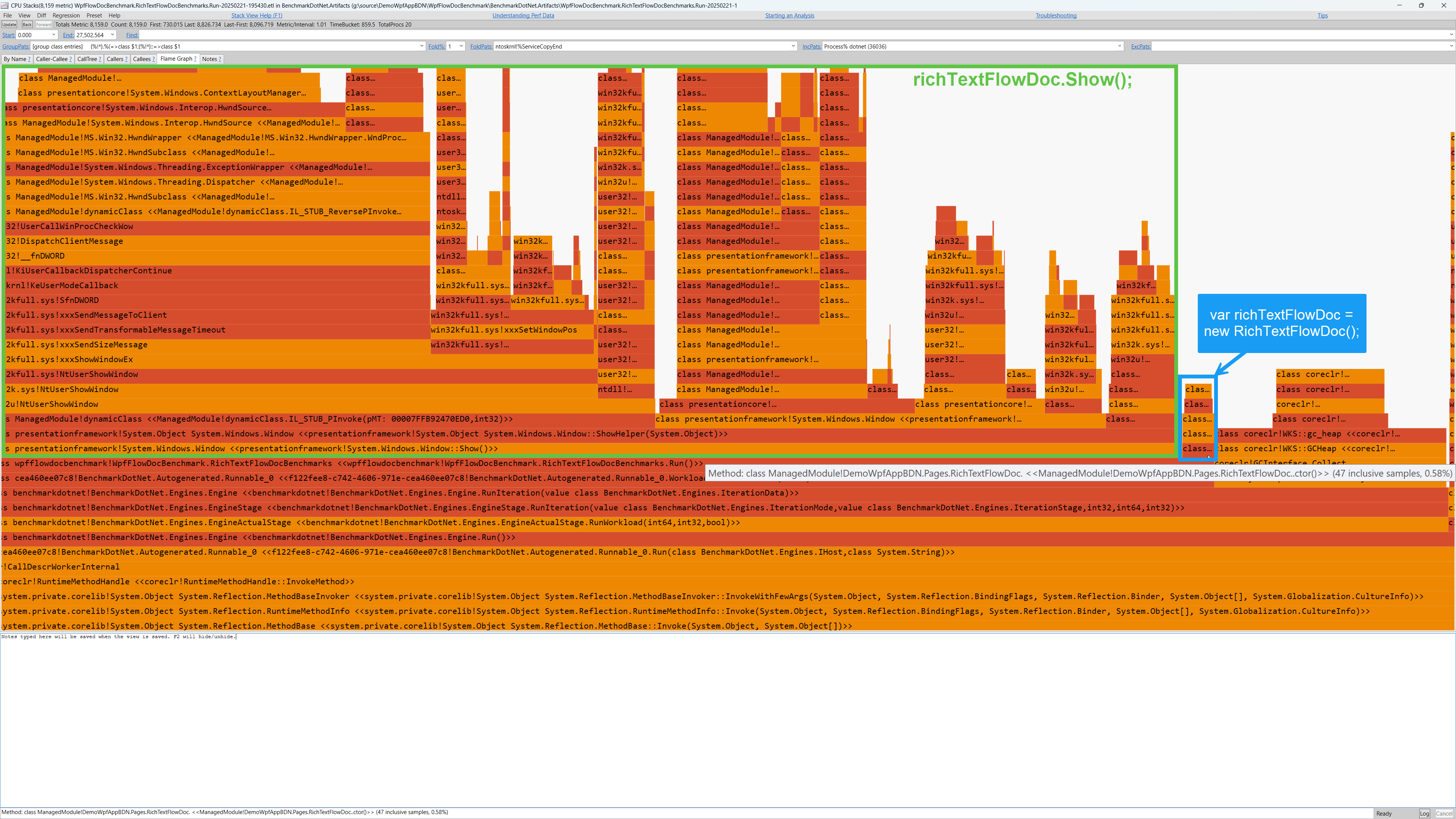Click the question mark beside Caller-Callee
The width and height of the screenshot is (1456, 819).
click(70, 60)
